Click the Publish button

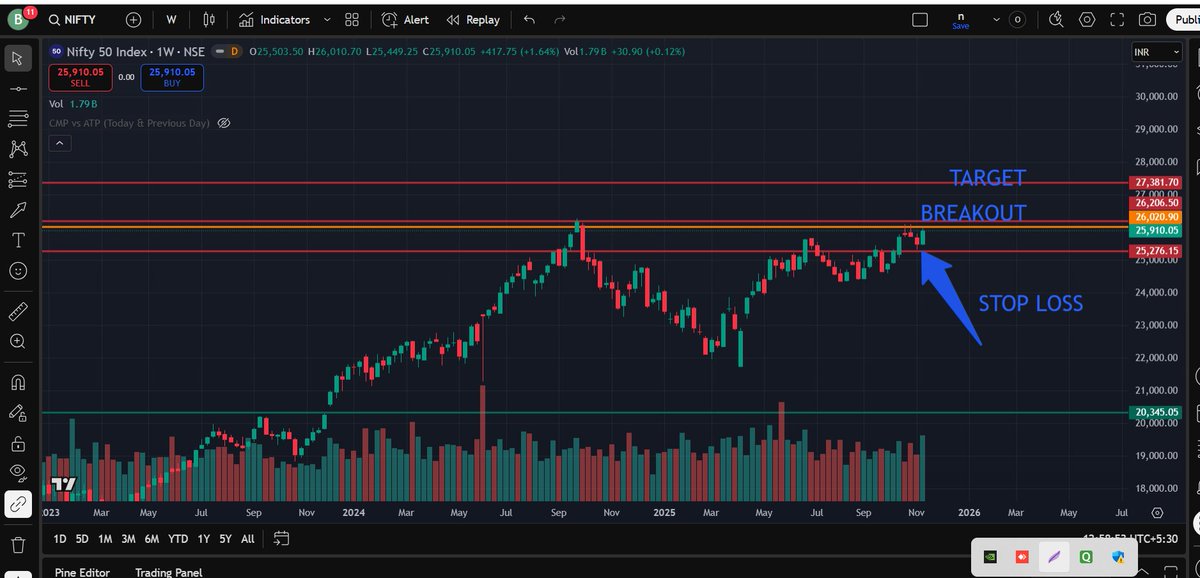[1184, 20]
